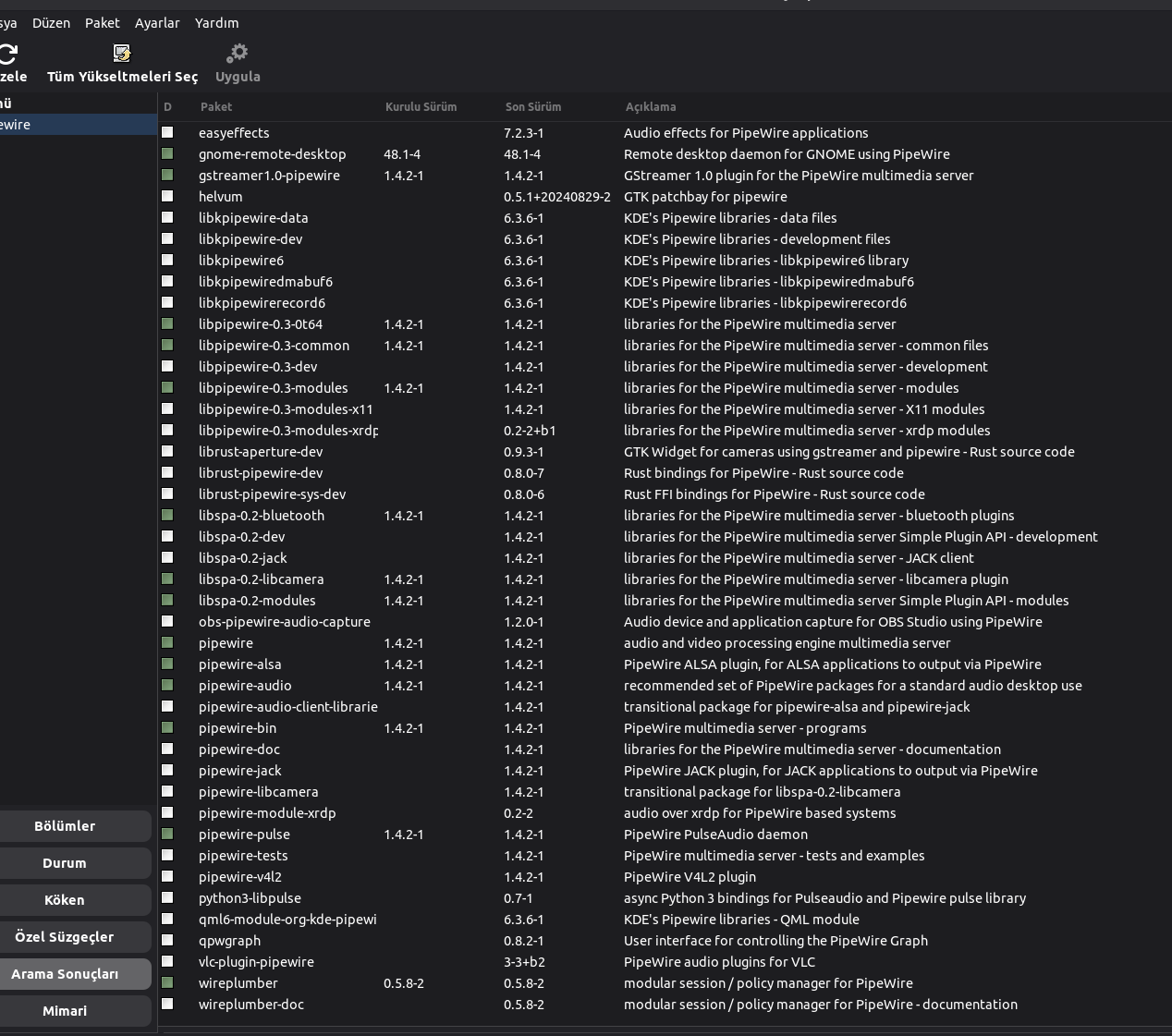
Task: Click the Uygula gear icon
Action: tap(238, 54)
